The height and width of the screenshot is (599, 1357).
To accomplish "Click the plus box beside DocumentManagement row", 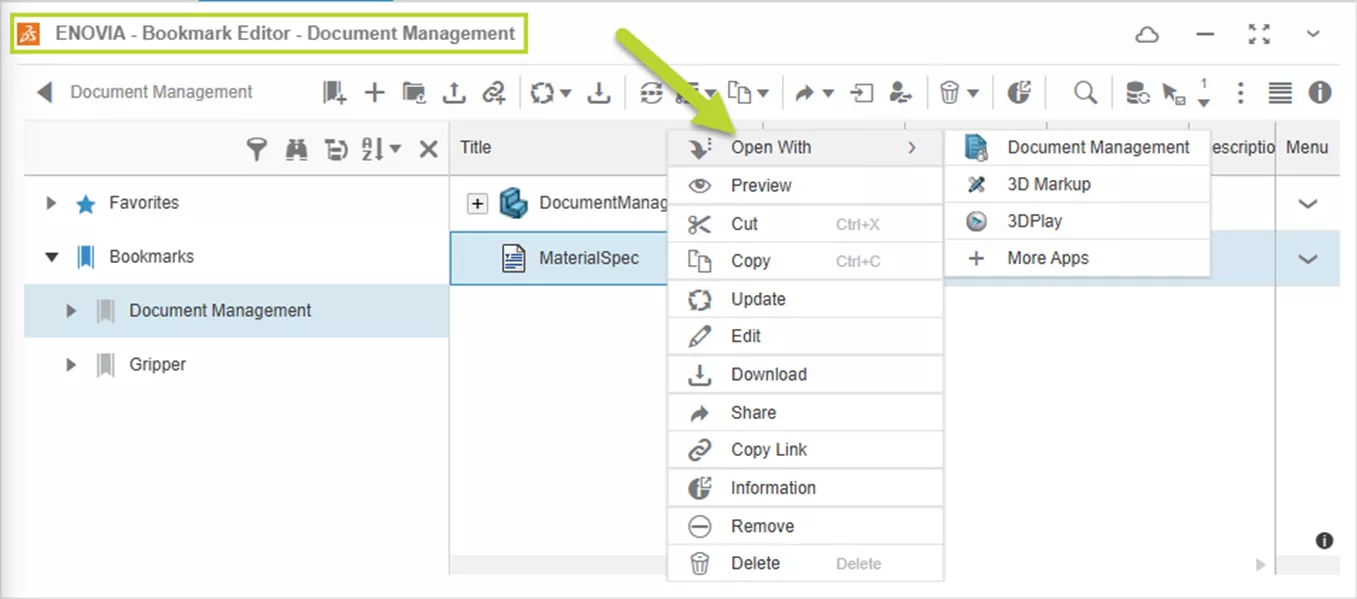I will pyautogui.click(x=477, y=203).
